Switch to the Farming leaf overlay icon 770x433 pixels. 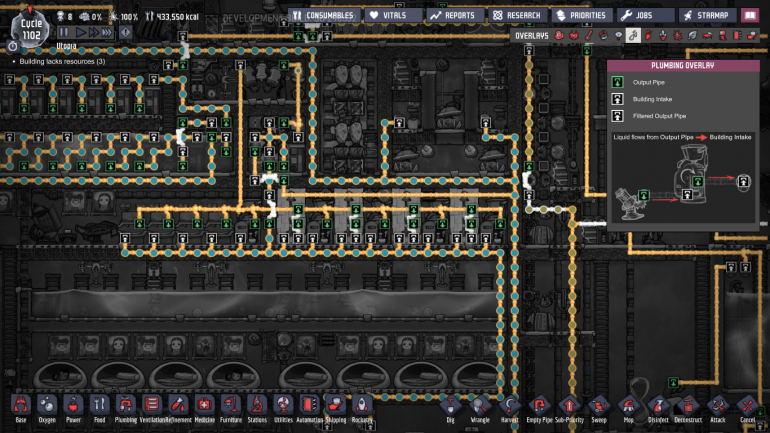pyautogui.click(x=692, y=35)
